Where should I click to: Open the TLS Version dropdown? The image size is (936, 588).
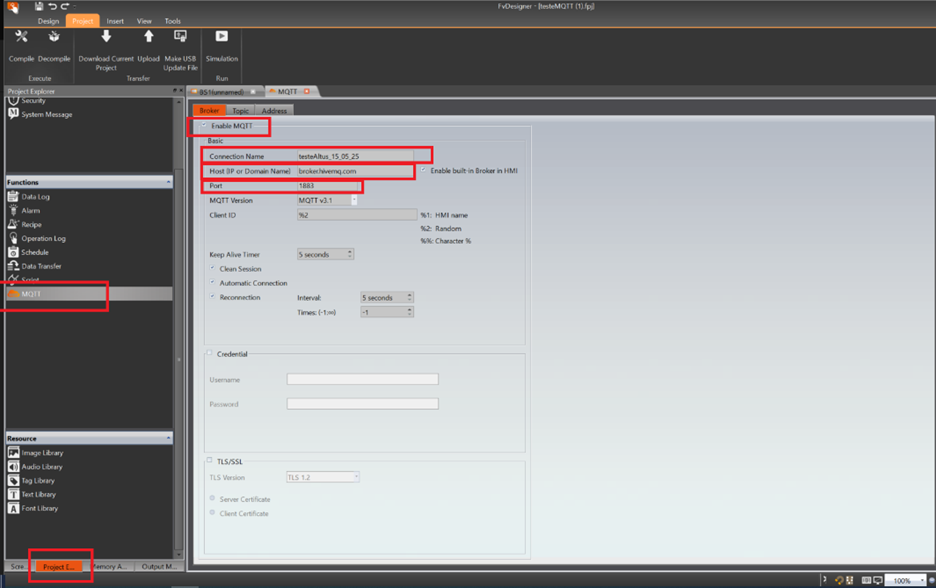coord(356,477)
